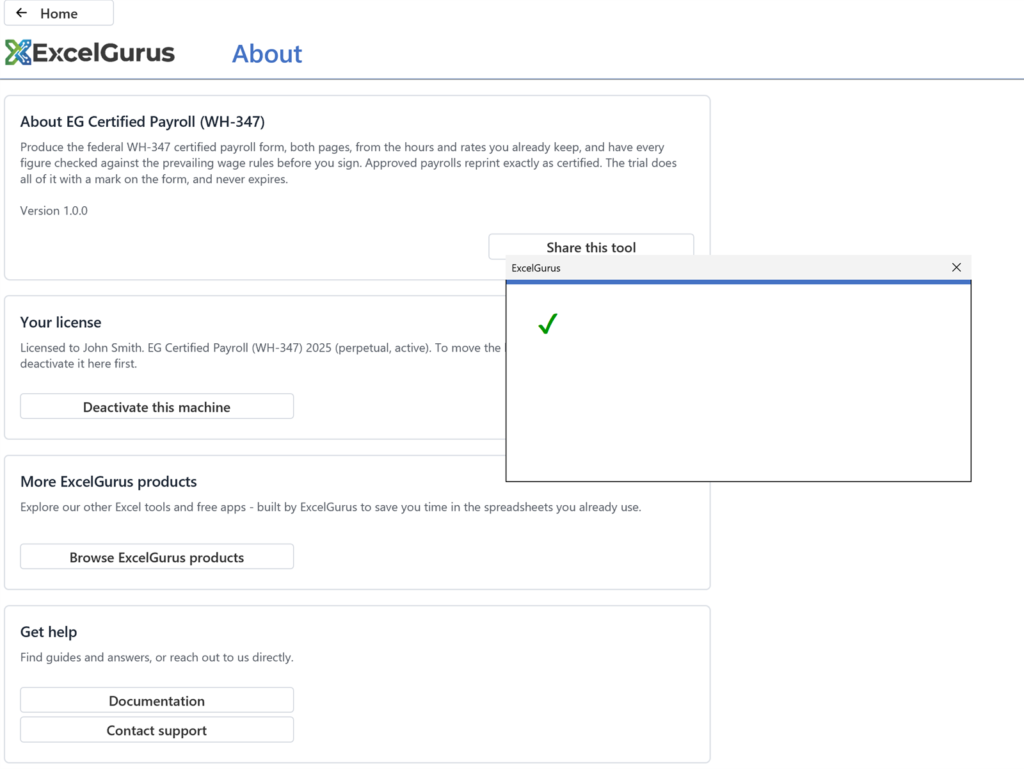Click the Get help heading
This screenshot has height=769, width=1024.
click(x=48, y=632)
